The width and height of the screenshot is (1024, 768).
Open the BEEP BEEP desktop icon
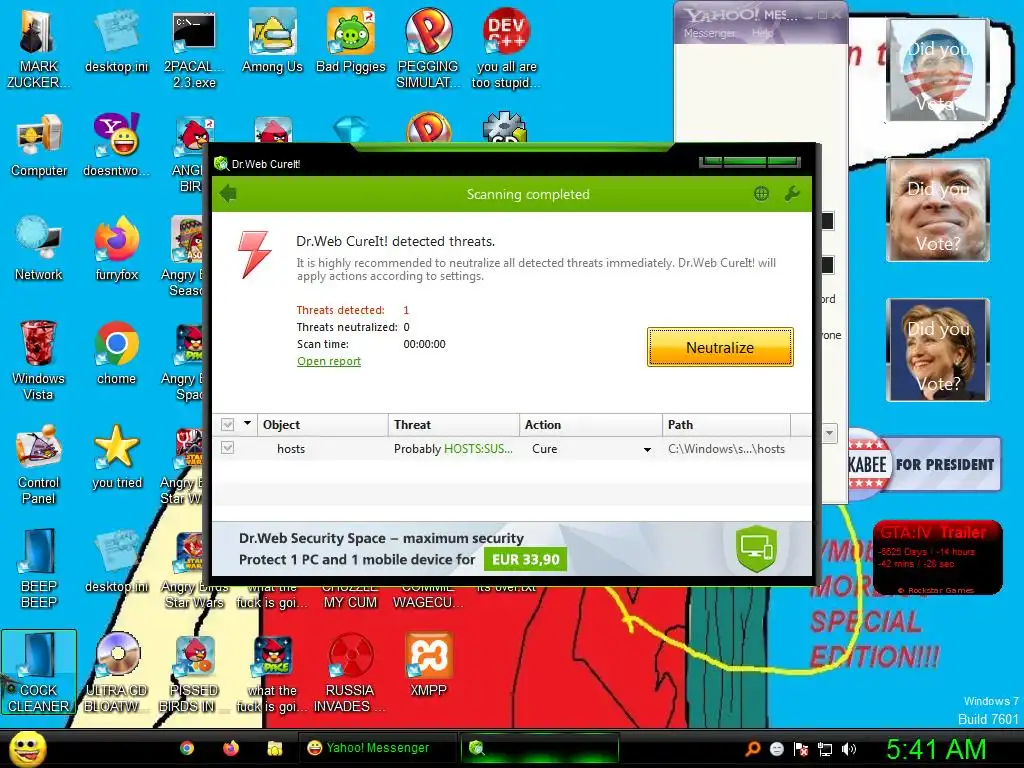tap(39, 568)
